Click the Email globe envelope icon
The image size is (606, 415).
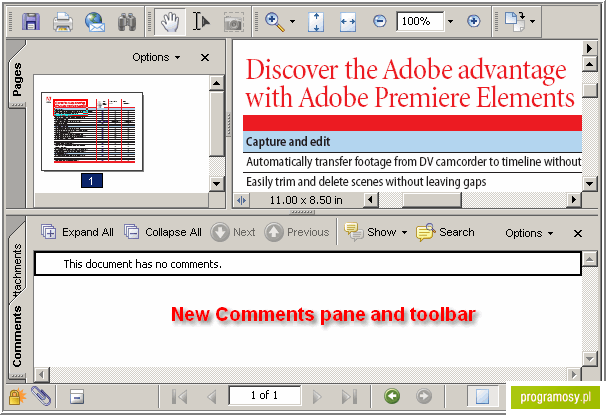pos(95,21)
